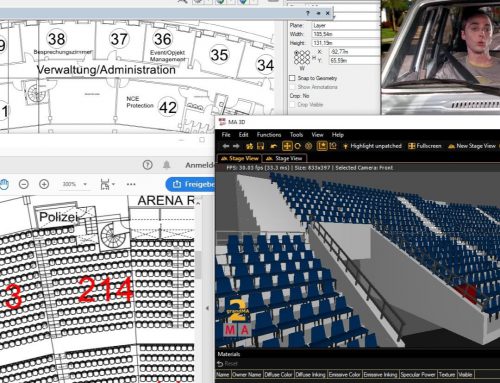The width and height of the screenshot is (500, 383).
Task: Click the Visible column header
Action: point(465,375)
